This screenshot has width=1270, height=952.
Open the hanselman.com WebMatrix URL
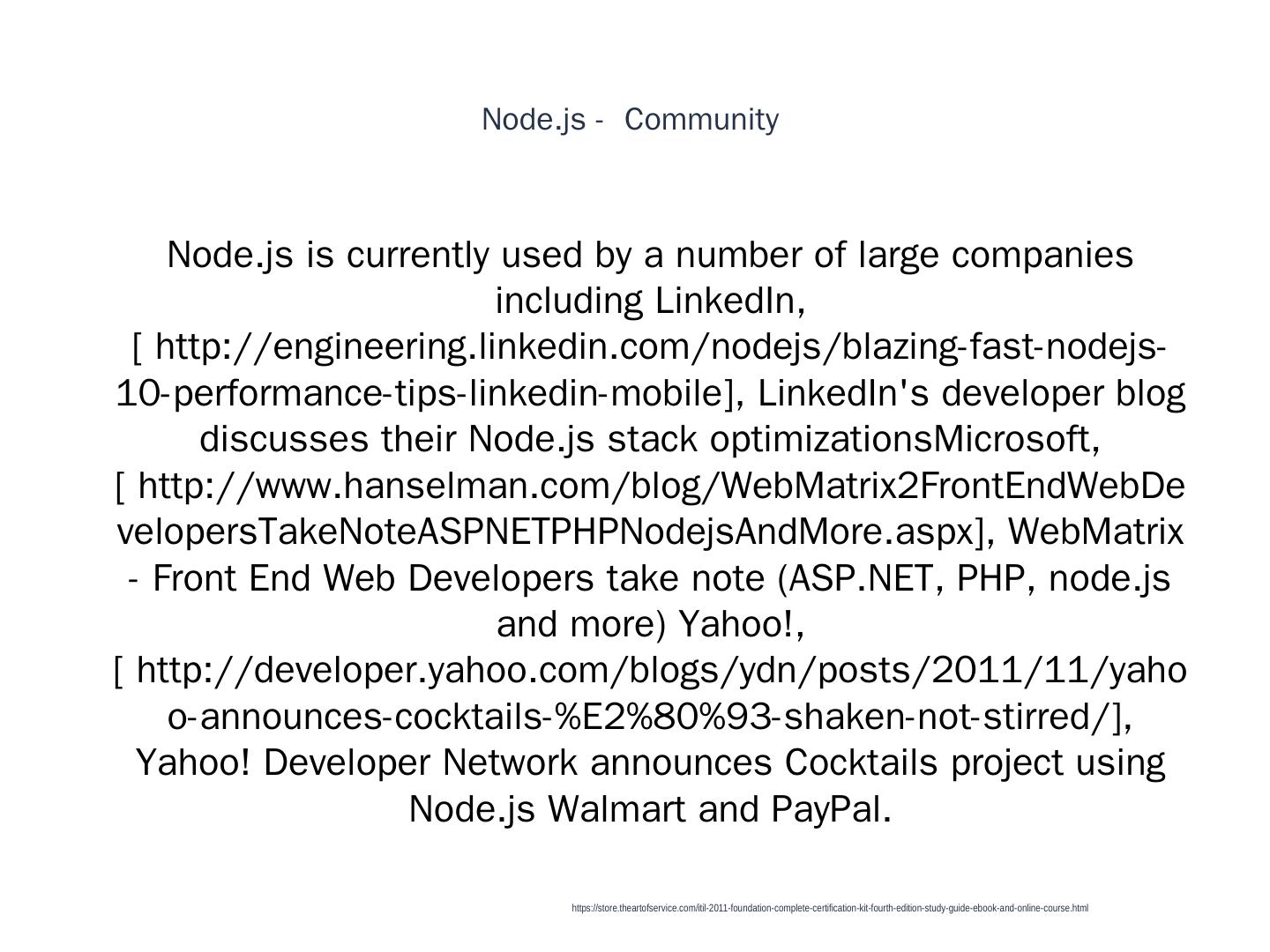pos(661,486)
